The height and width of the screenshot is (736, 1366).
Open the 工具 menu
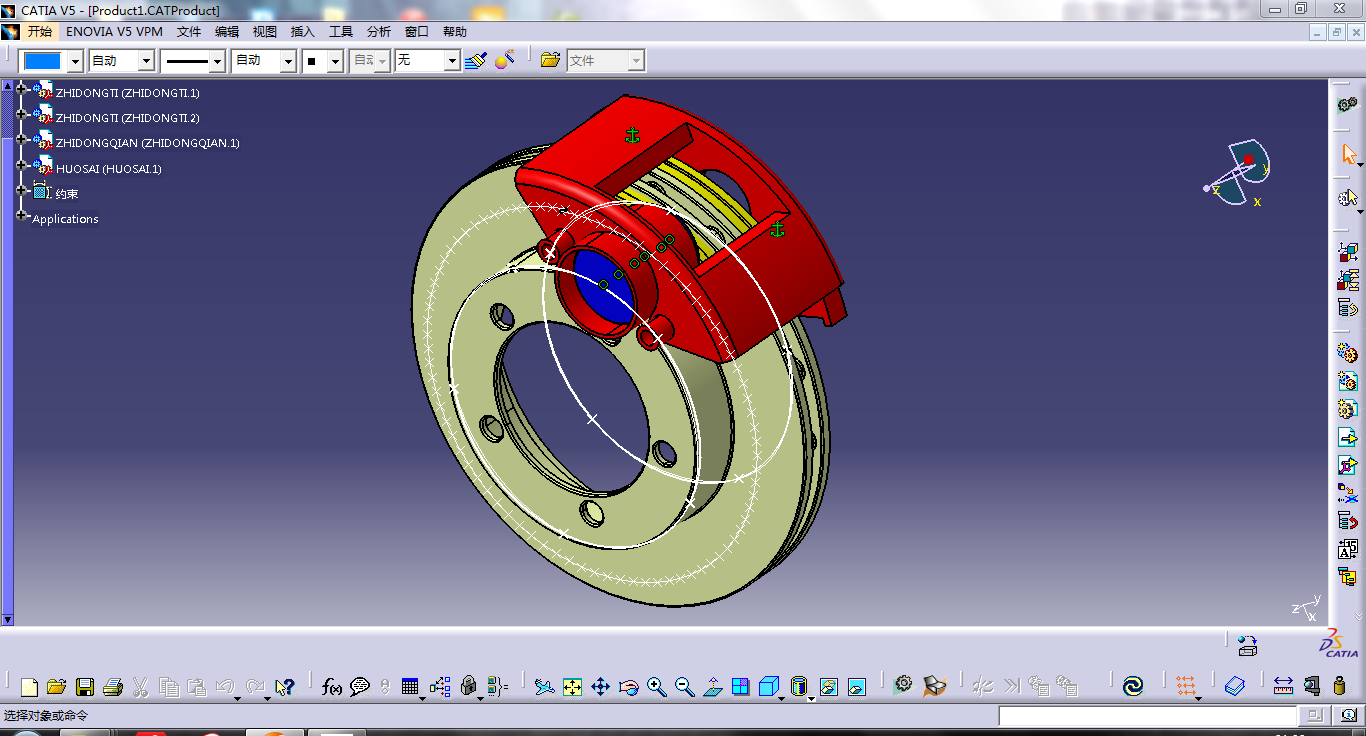click(x=341, y=32)
